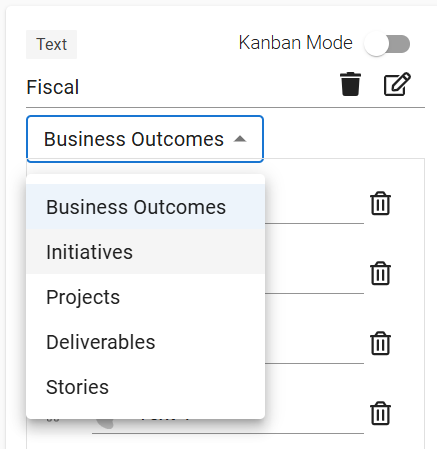Delete the Fiscal field with solid trash icon
The height and width of the screenshot is (449, 437).
(350, 84)
